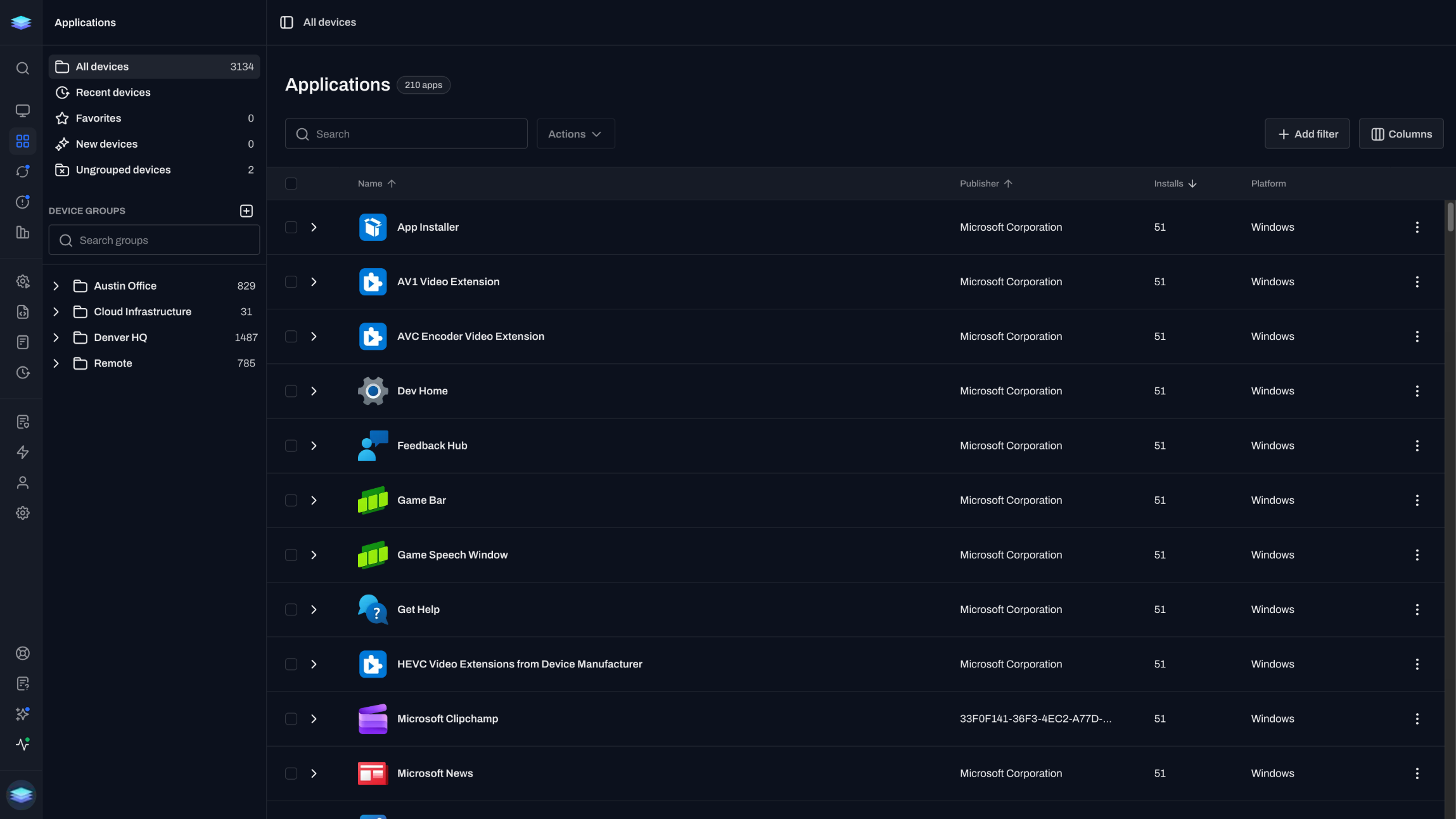Image resolution: width=1456 pixels, height=819 pixels.
Task: Sort by Installs column header
Action: pos(1175,183)
